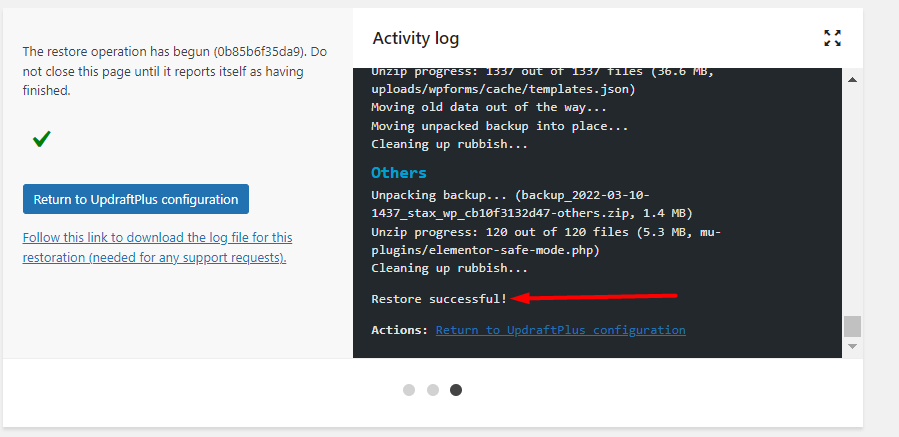Click the scrollbar up arrow in log
The image size is (899, 437).
click(x=852, y=80)
